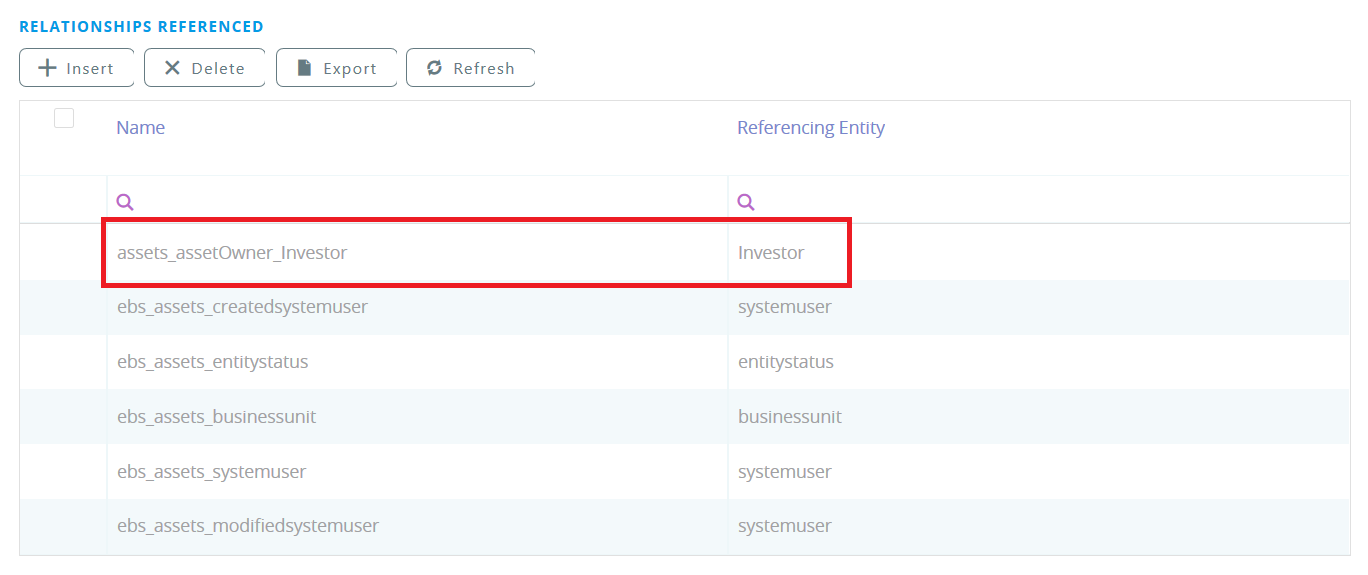The height and width of the screenshot is (575, 1368).
Task: Click the Referencing Entity search magnifier icon
Action: coord(746,201)
